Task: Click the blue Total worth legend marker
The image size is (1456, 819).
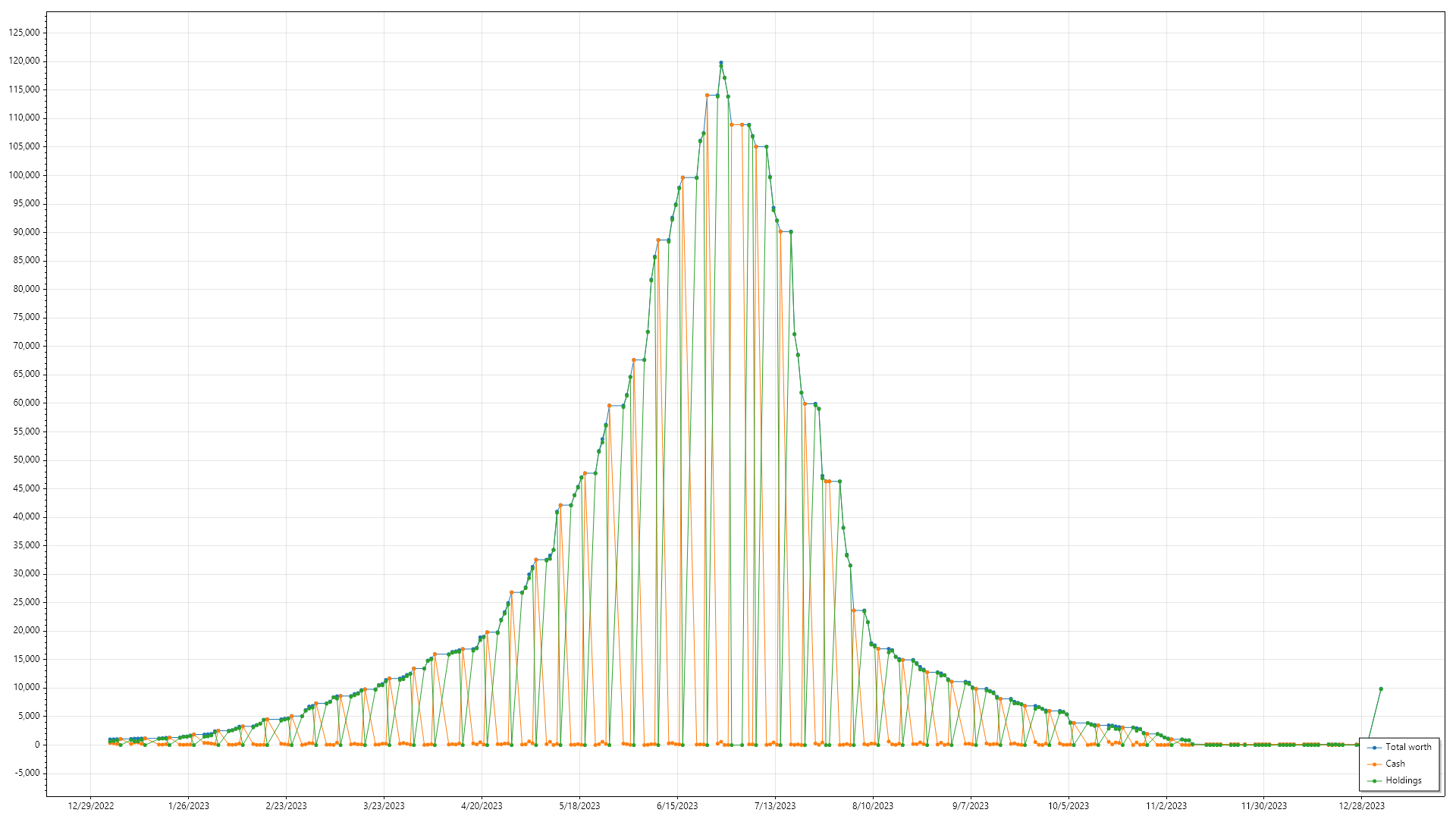Action: 1374,748
